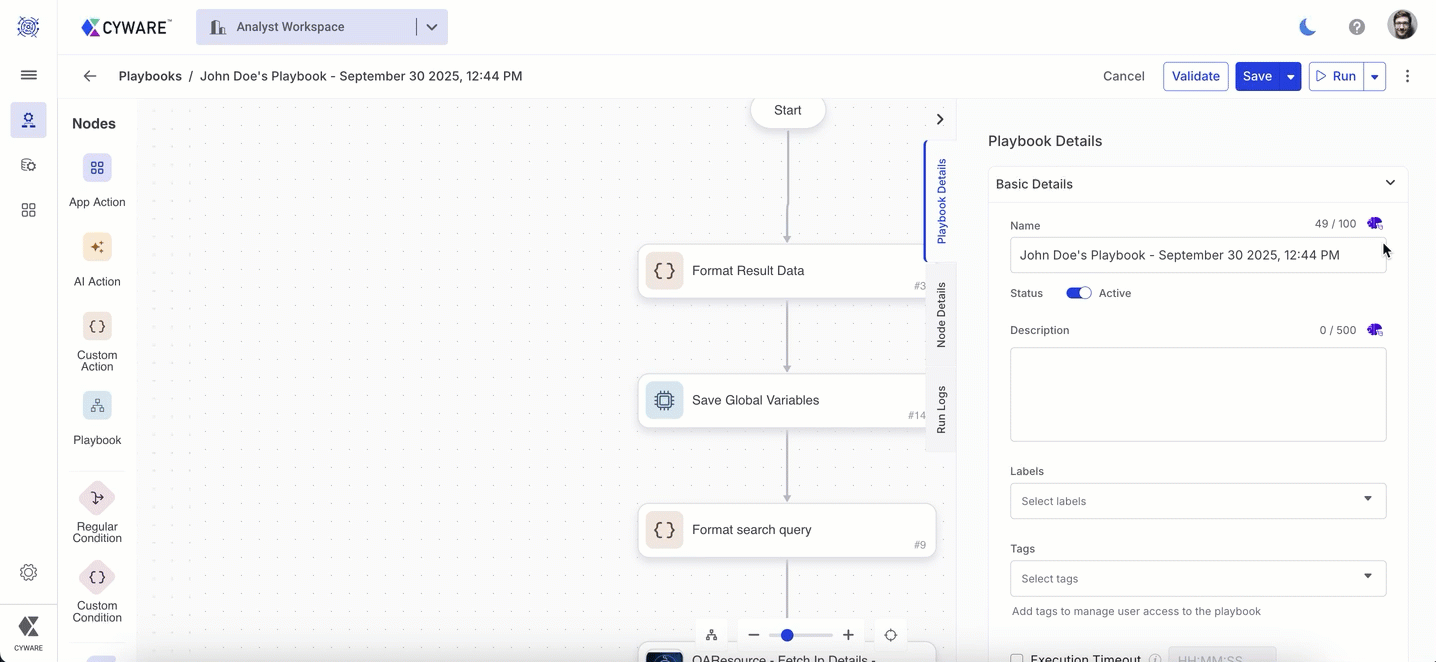Click the canvas zoom slider handle
Image resolution: width=1436 pixels, height=662 pixels.
(787, 635)
